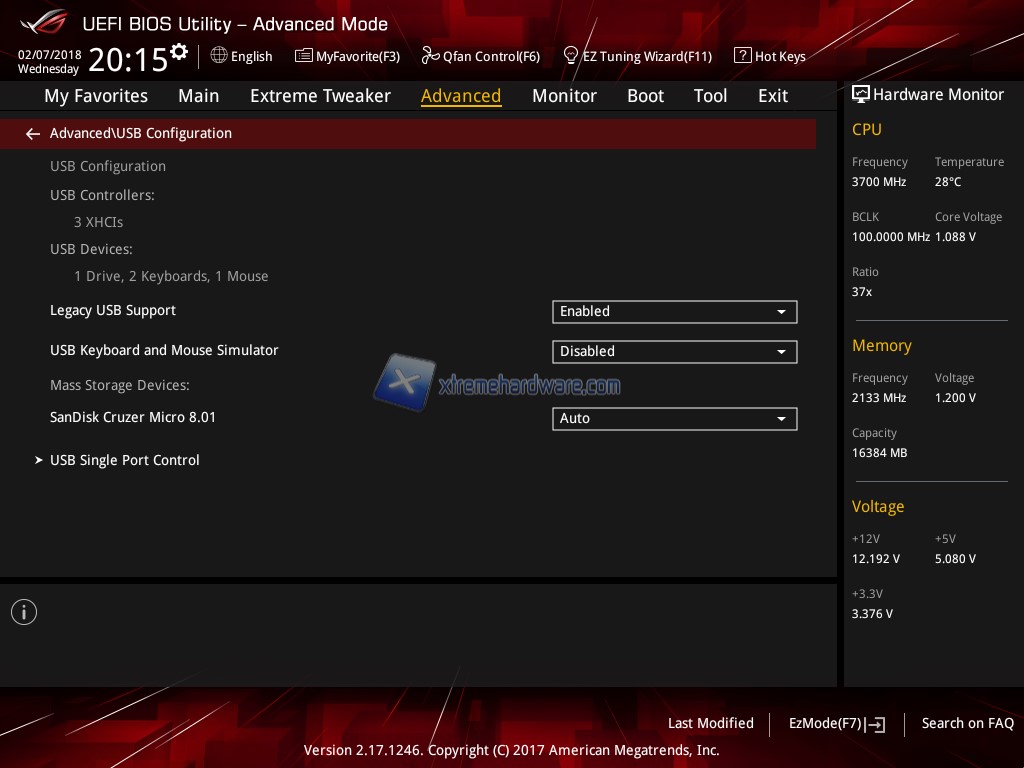Switch to the Boot tab
The image size is (1024, 768).
645,96
